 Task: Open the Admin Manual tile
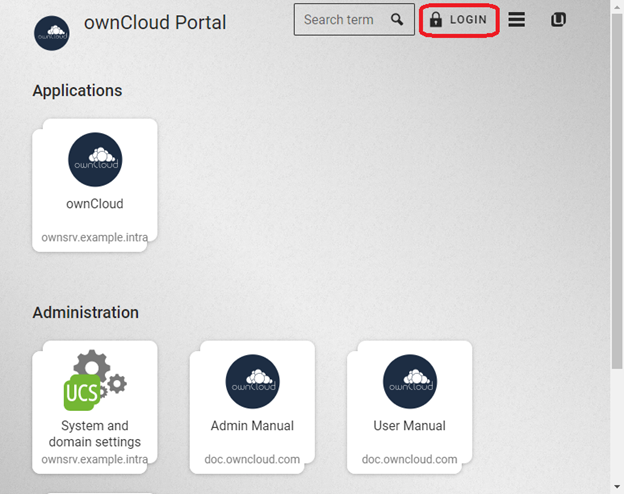point(252,407)
